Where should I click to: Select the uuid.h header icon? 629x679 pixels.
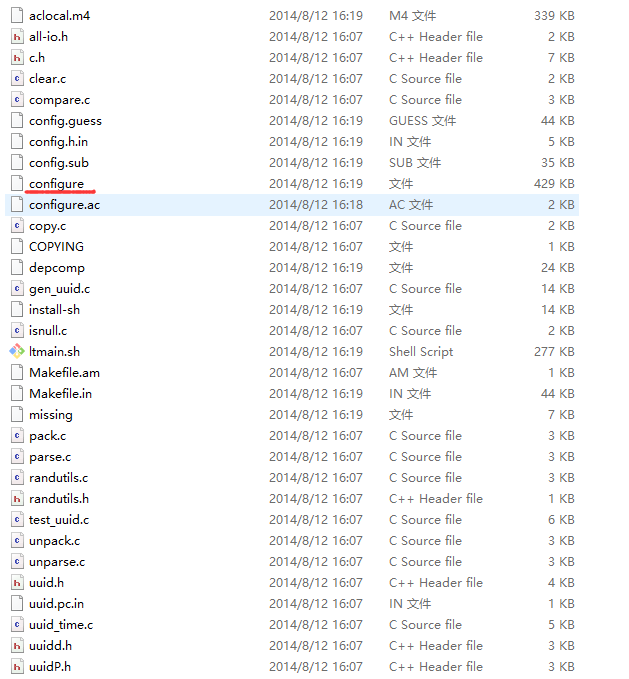17,583
